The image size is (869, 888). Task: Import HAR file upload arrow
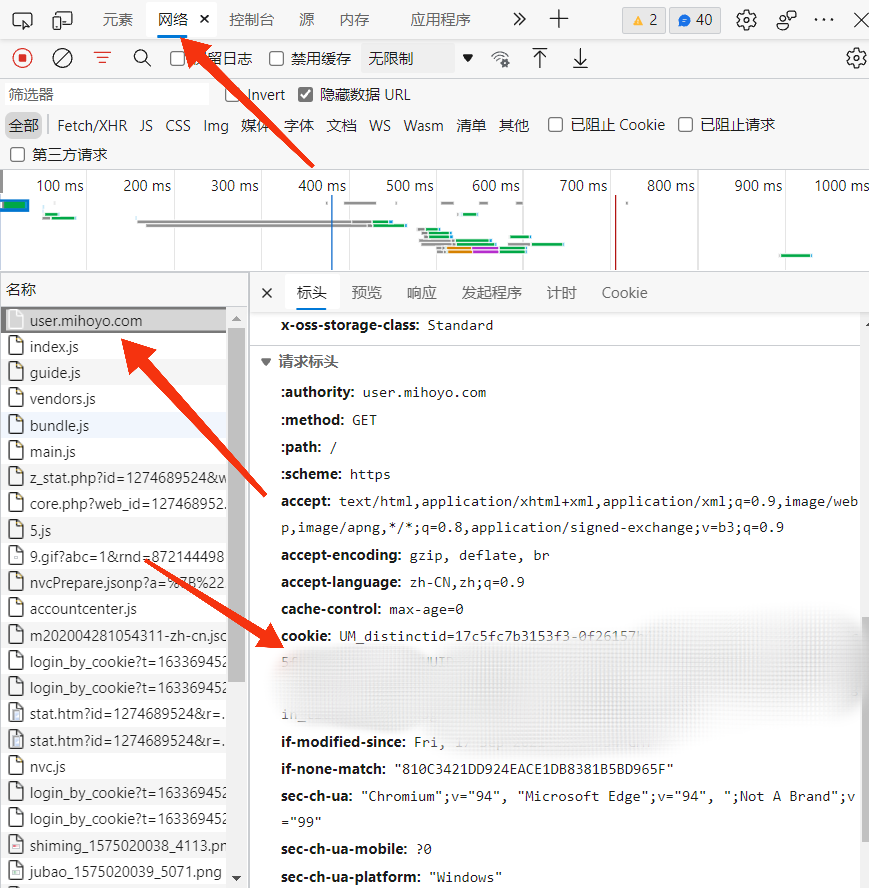click(540, 58)
